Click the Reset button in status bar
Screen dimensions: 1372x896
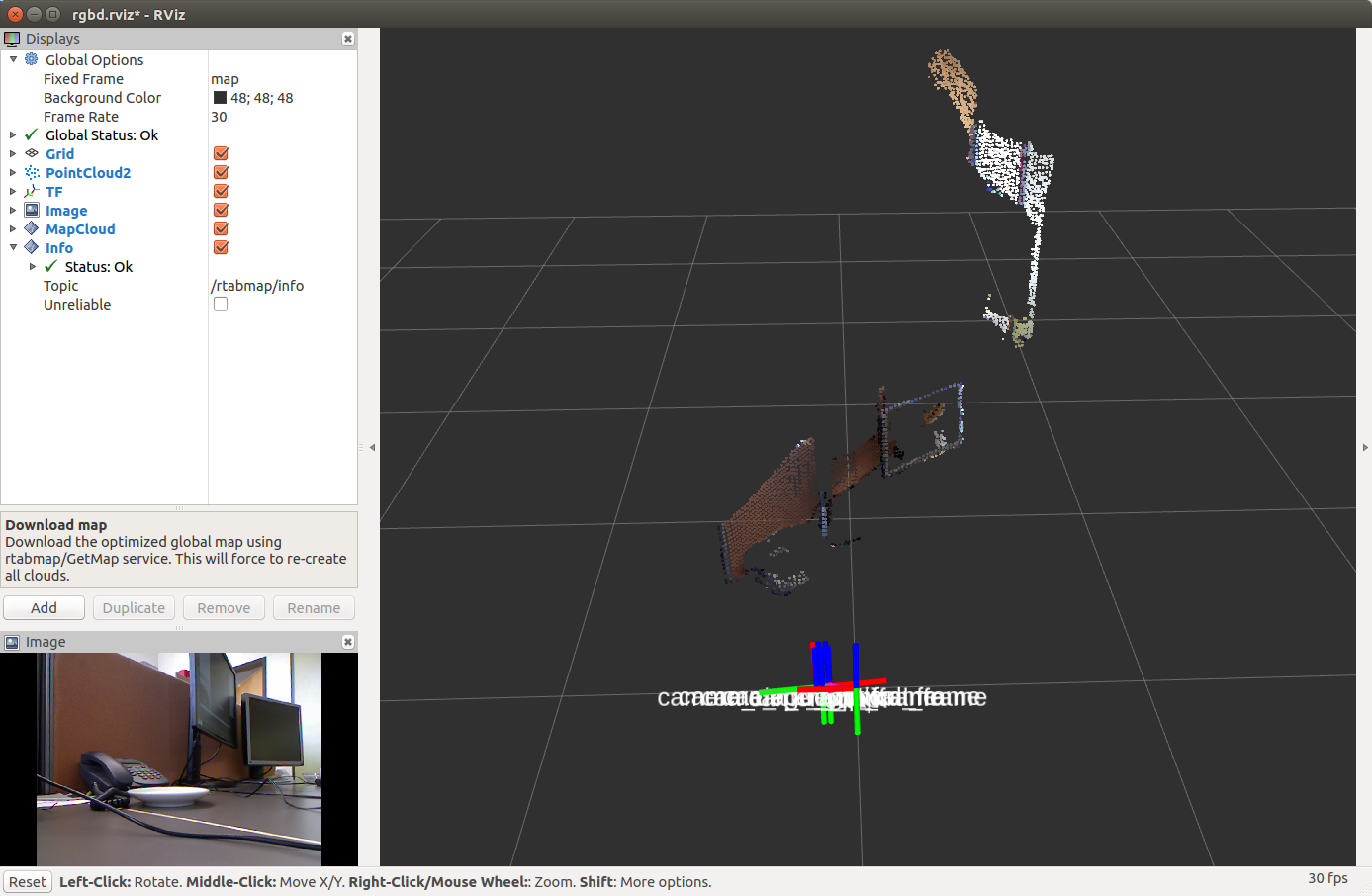click(x=28, y=882)
